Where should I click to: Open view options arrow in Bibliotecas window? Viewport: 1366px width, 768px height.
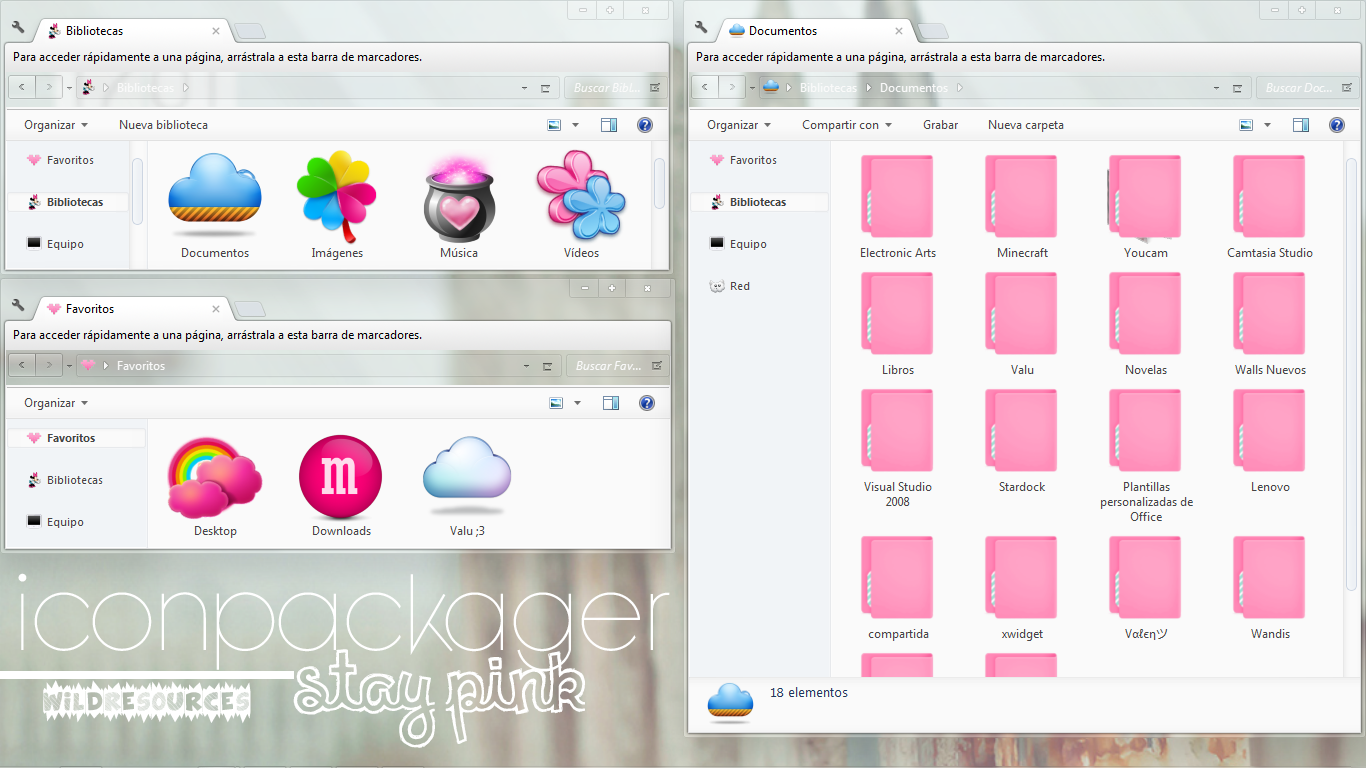click(x=575, y=125)
